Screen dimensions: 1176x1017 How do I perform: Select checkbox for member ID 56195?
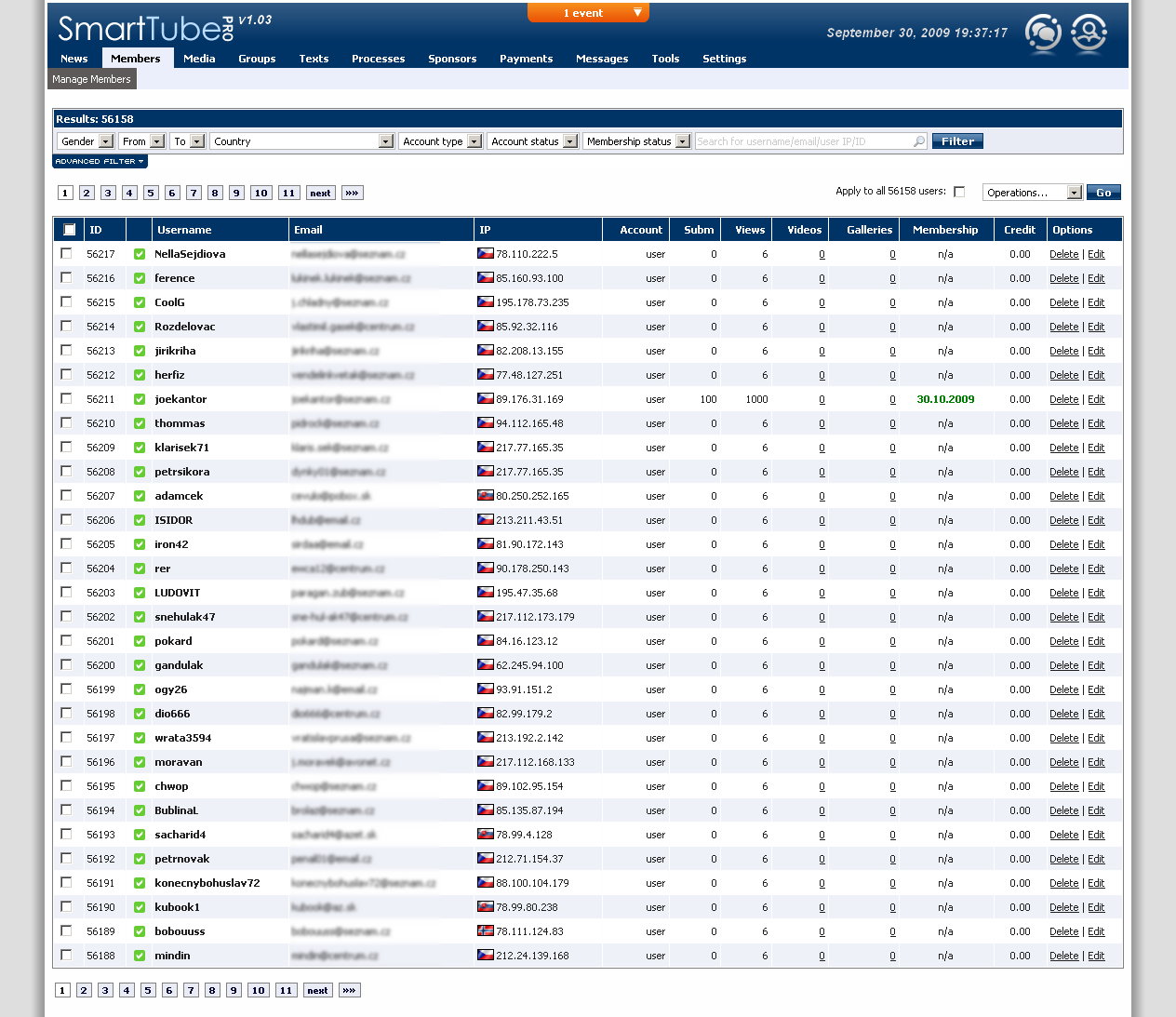tap(66, 785)
